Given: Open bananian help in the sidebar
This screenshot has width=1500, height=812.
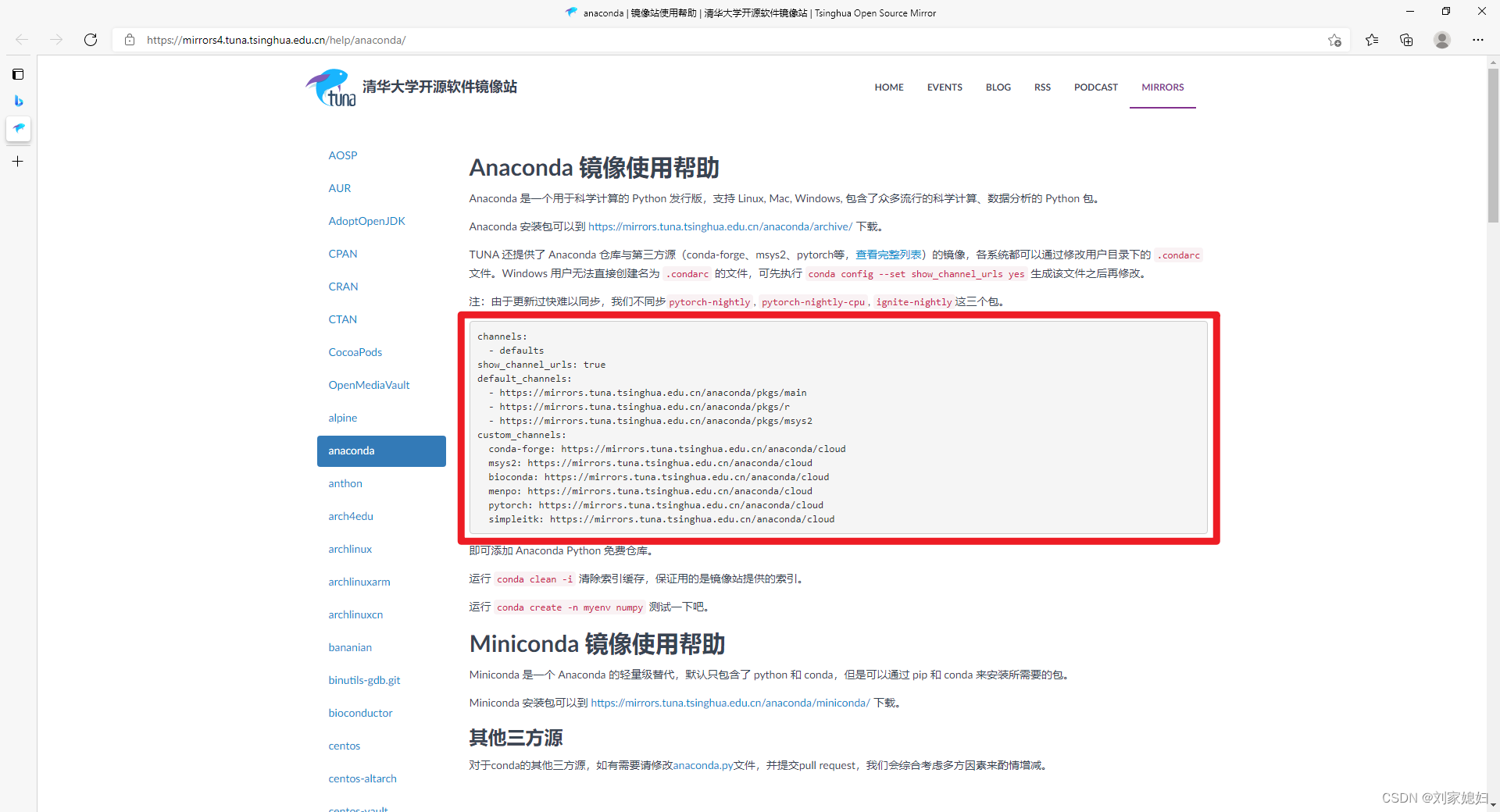Looking at the screenshot, I should pos(350,647).
